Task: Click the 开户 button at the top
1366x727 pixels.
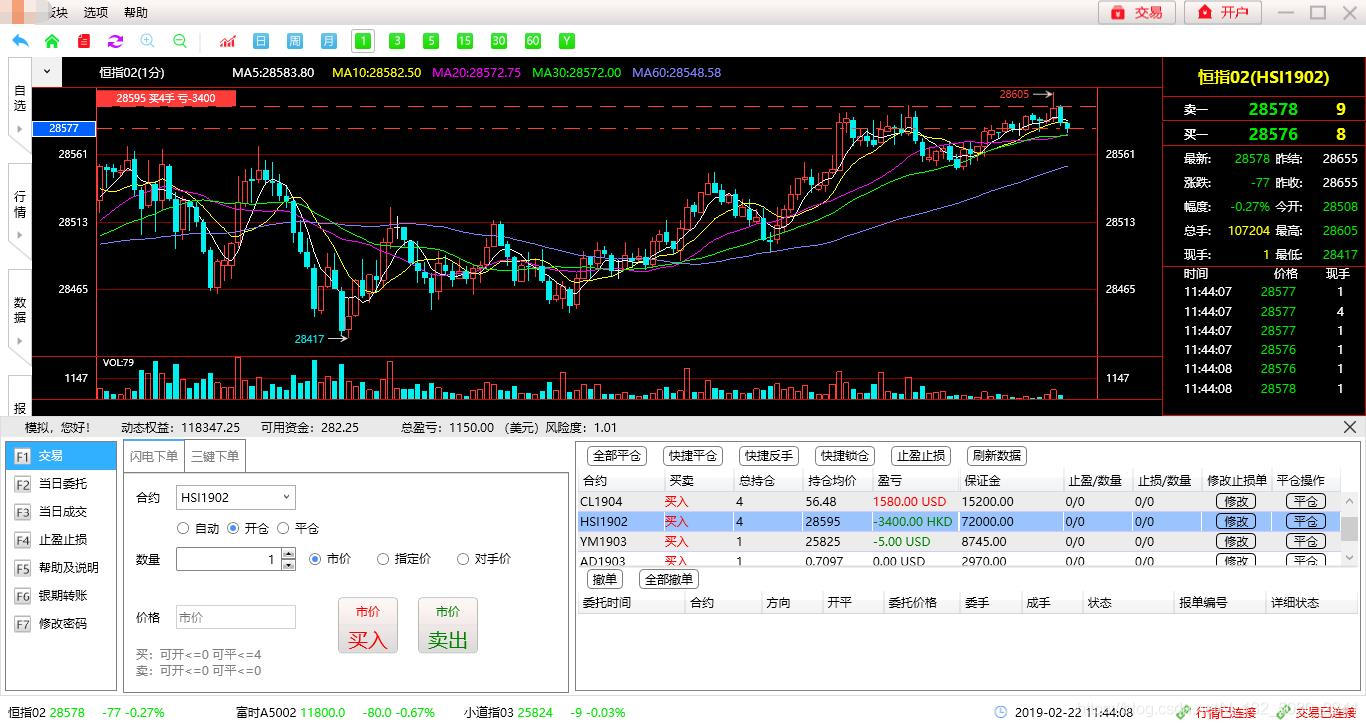Action: [1223, 12]
